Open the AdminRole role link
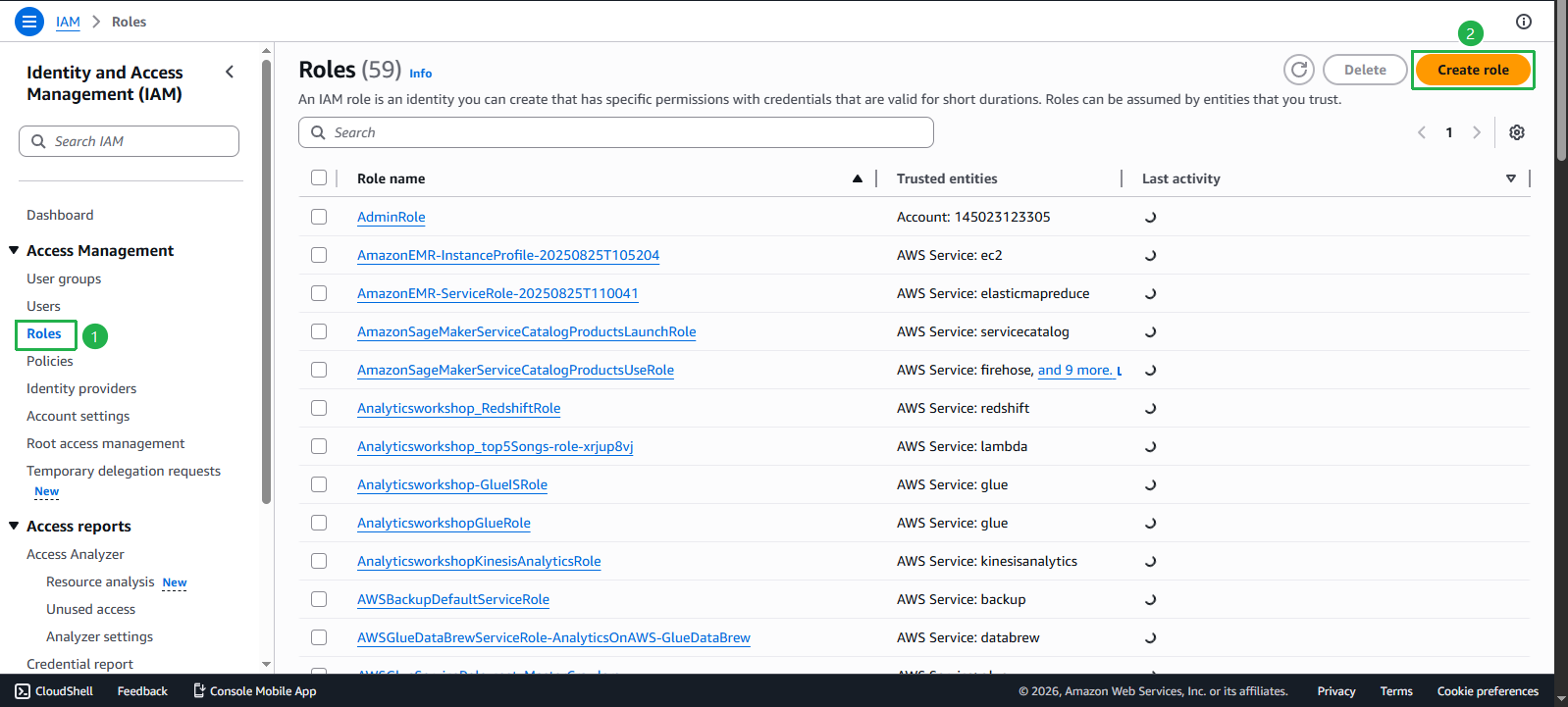Image resolution: width=1568 pixels, height=707 pixels. [x=392, y=217]
